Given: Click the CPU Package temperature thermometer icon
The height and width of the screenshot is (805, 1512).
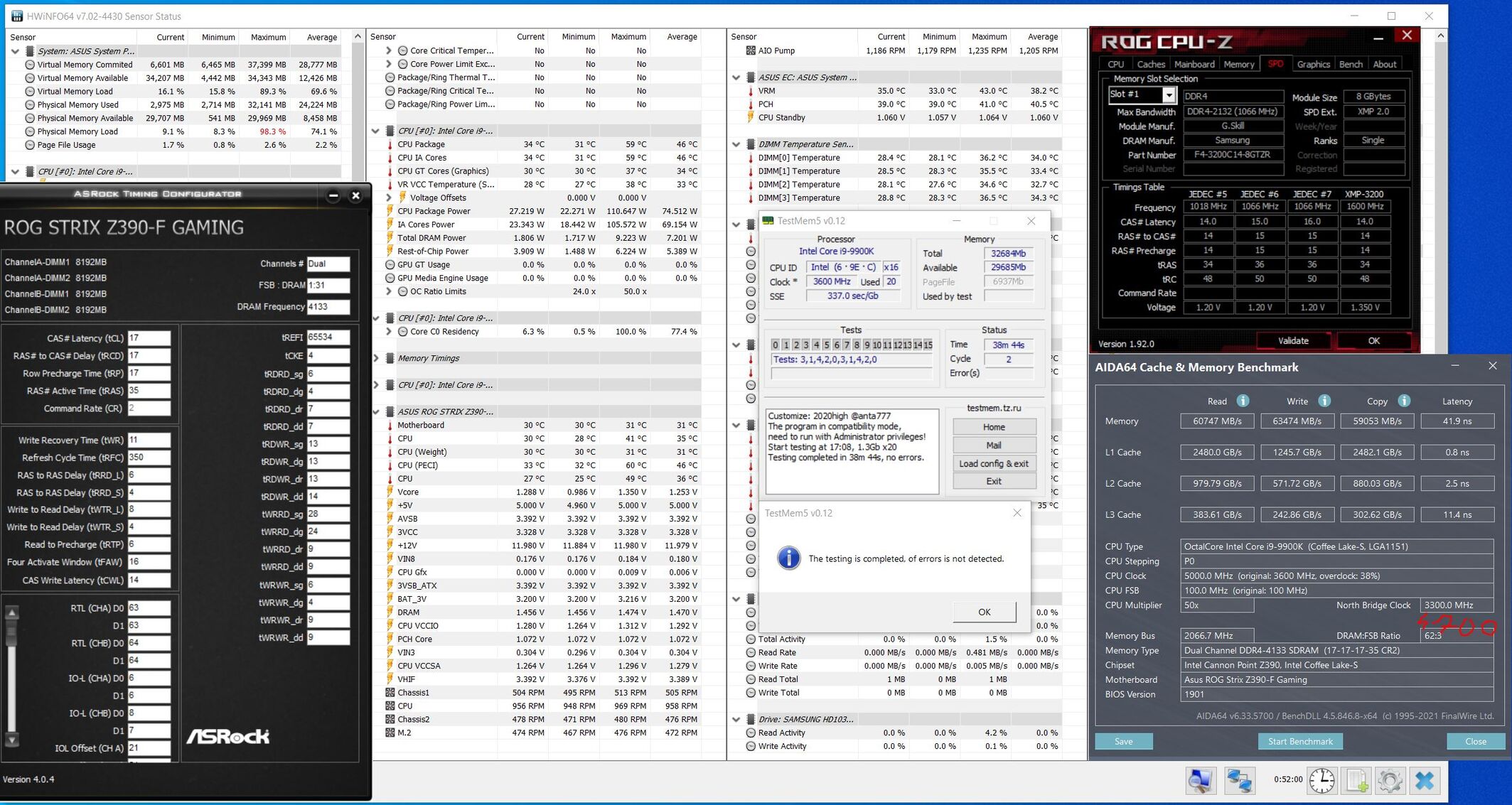Looking at the screenshot, I should coord(390,144).
